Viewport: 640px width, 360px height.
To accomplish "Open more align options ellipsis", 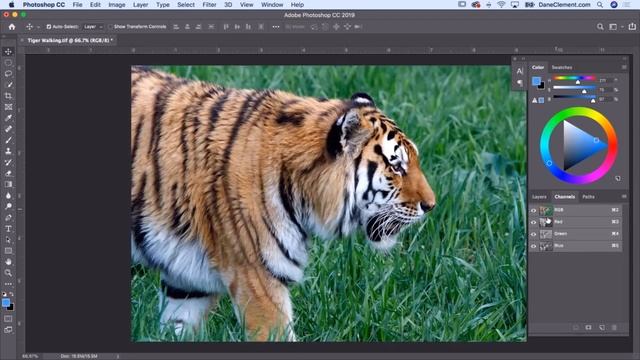I will click(x=276, y=27).
